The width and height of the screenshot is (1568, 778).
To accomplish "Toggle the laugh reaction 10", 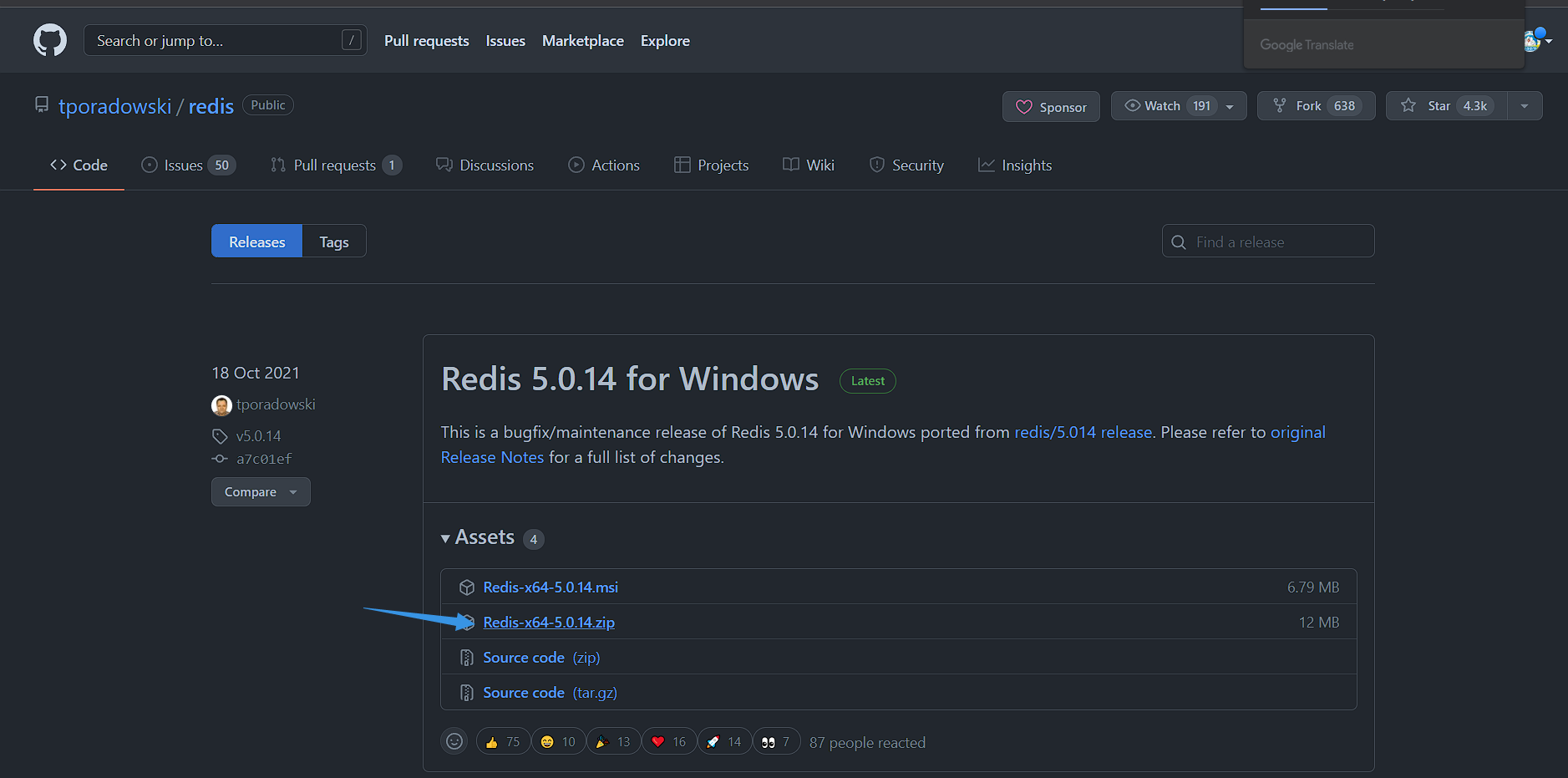I will [x=558, y=741].
